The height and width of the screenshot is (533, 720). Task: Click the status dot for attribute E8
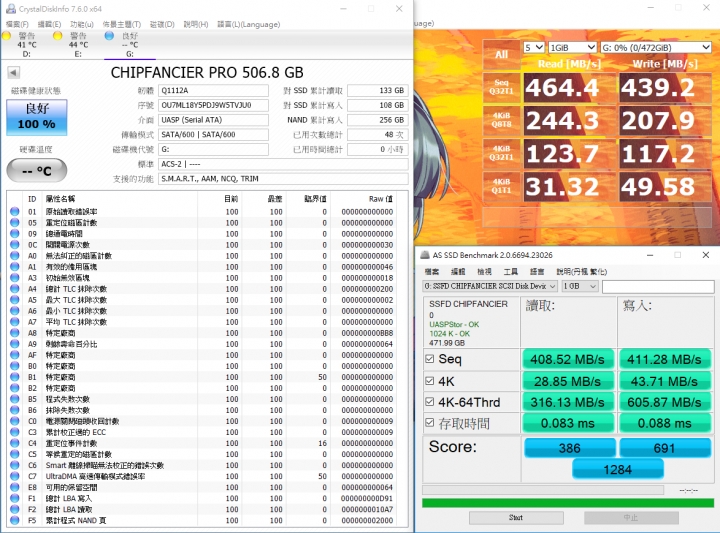[15, 487]
